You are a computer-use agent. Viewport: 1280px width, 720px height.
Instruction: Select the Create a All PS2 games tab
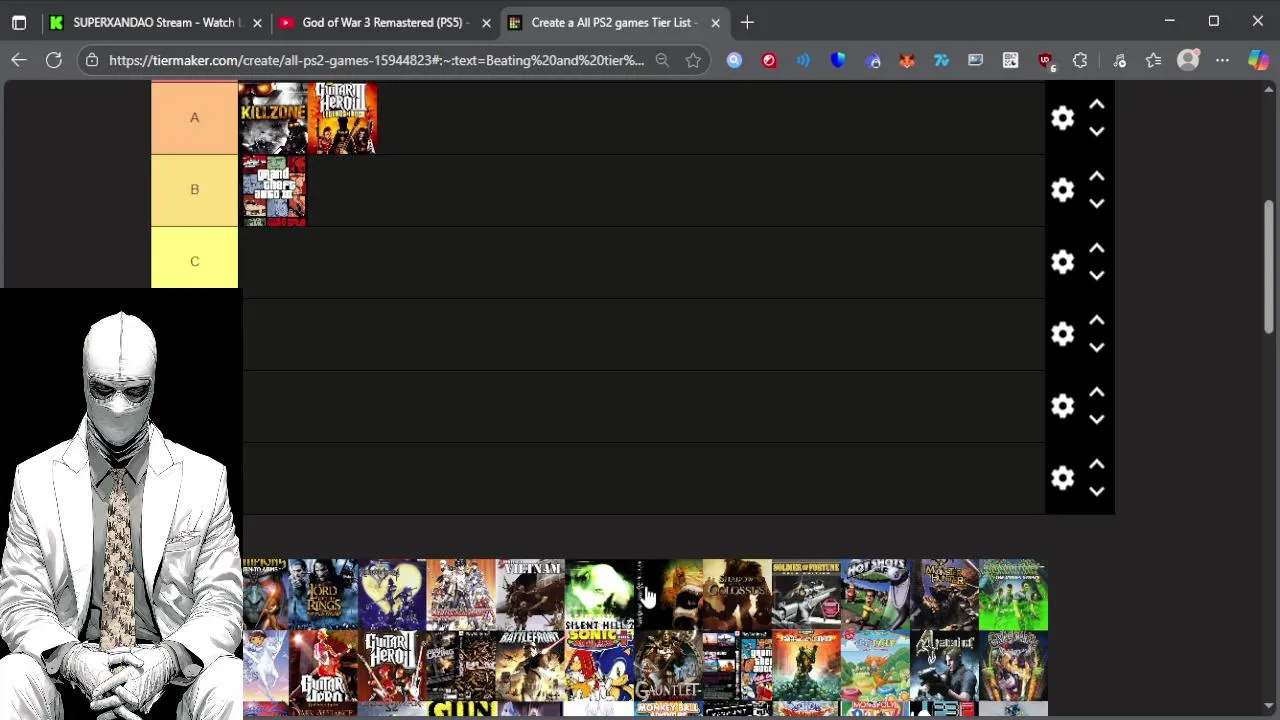pyautogui.click(x=614, y=22)
